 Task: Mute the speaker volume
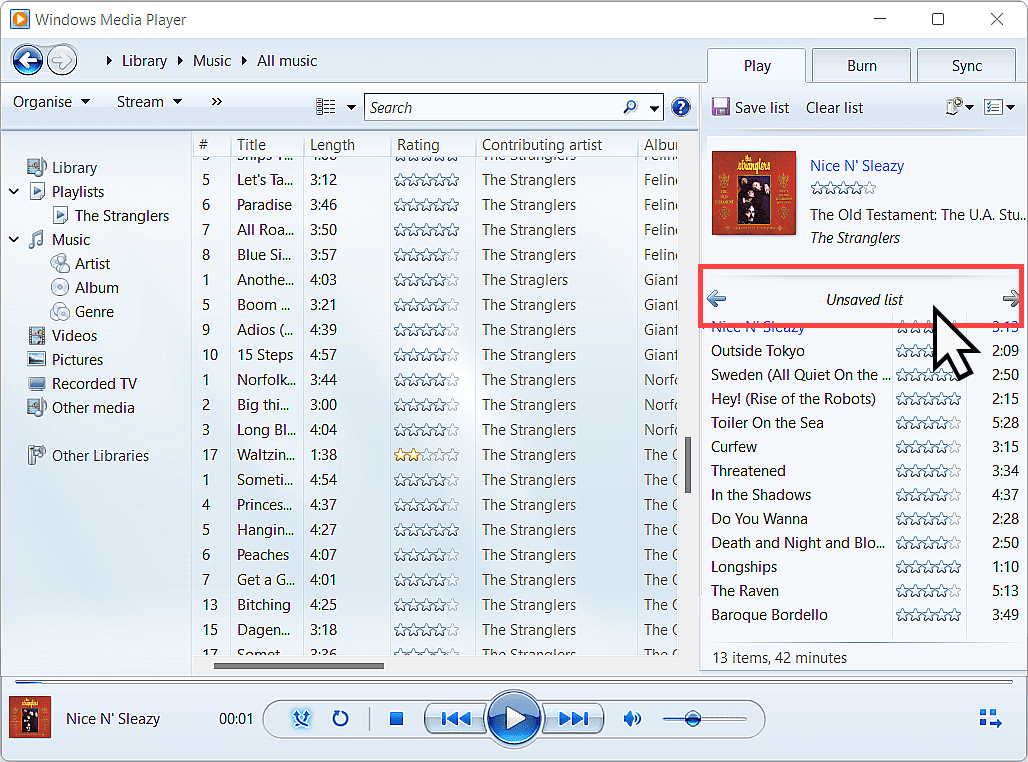[x=633, y=718]
